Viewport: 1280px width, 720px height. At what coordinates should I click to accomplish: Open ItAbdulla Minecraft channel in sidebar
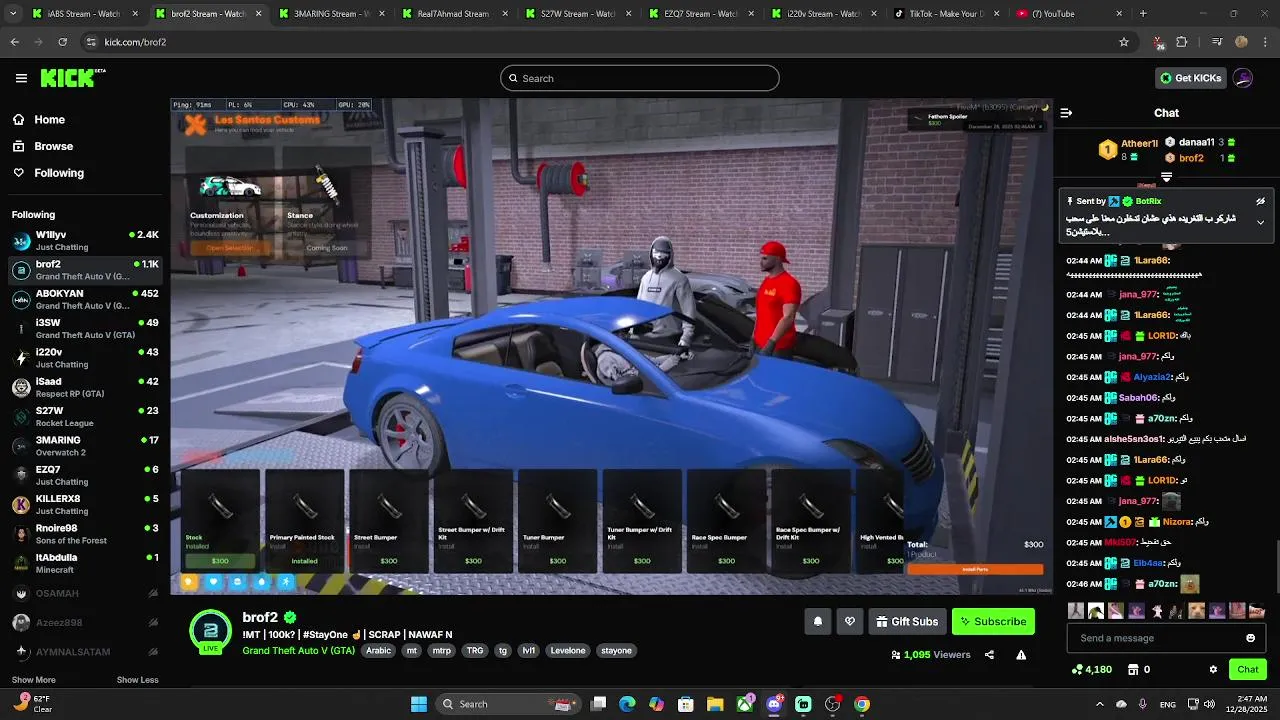85,564
